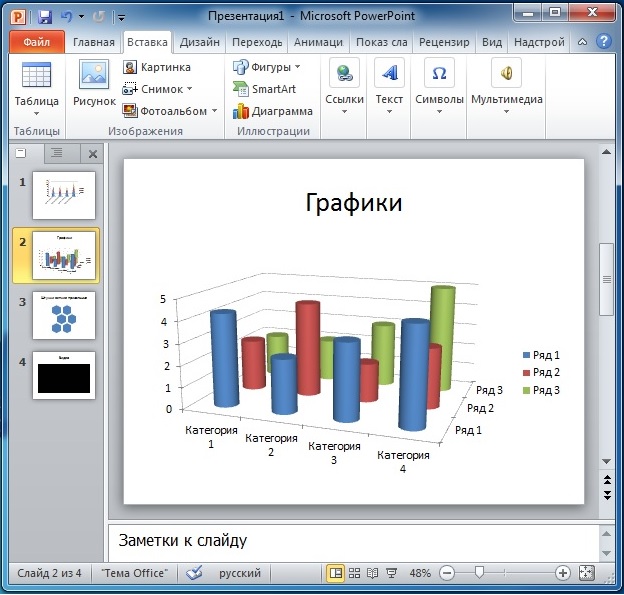Screen dimensions: 624x595
Task: Open the Файл tab
Action: (37, 42)
